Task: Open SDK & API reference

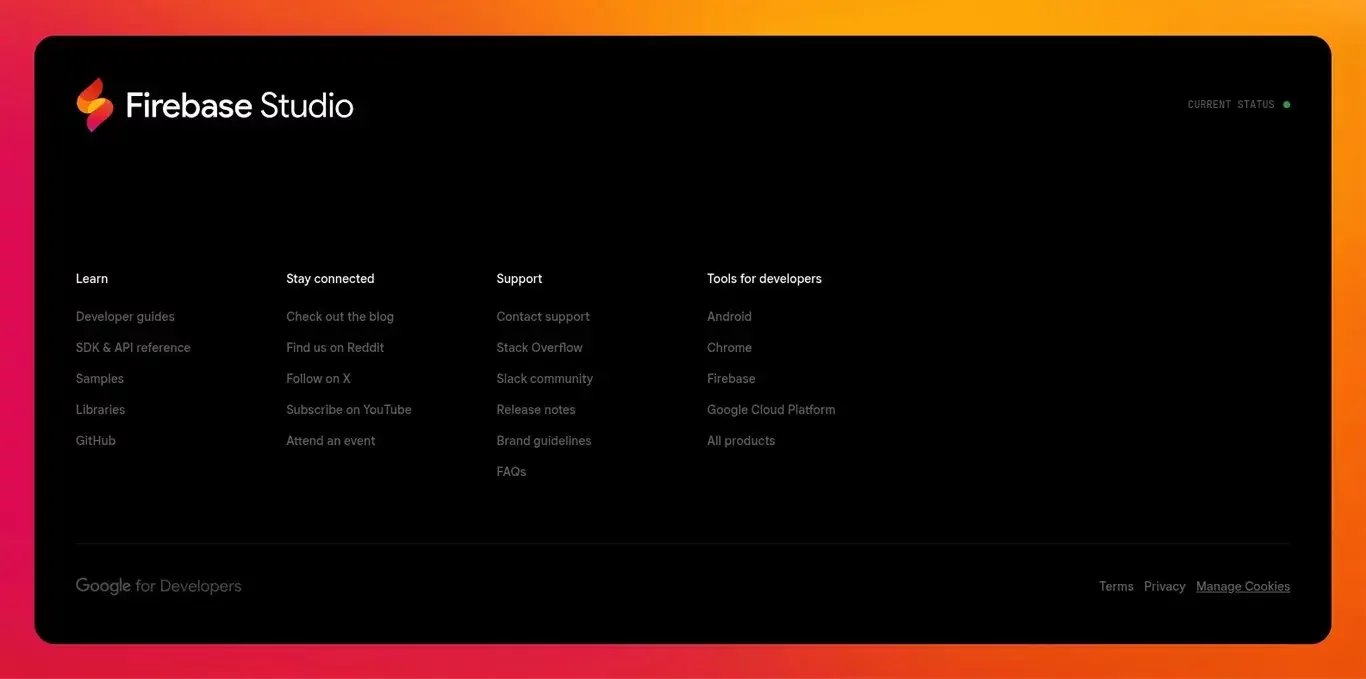Action: [133, 348]
